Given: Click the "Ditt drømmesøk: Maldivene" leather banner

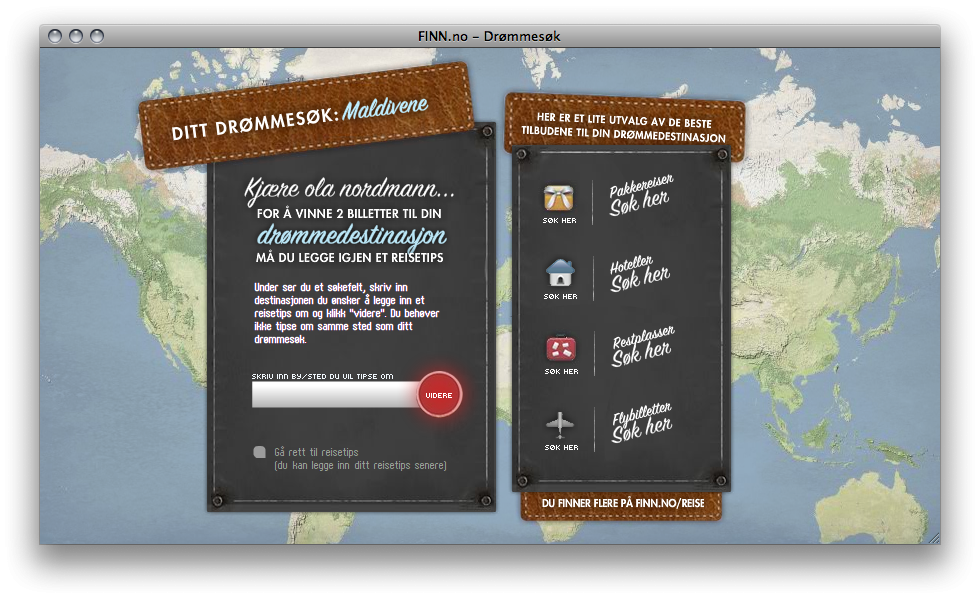Looking at the screenshot, I should pos(306,116).
